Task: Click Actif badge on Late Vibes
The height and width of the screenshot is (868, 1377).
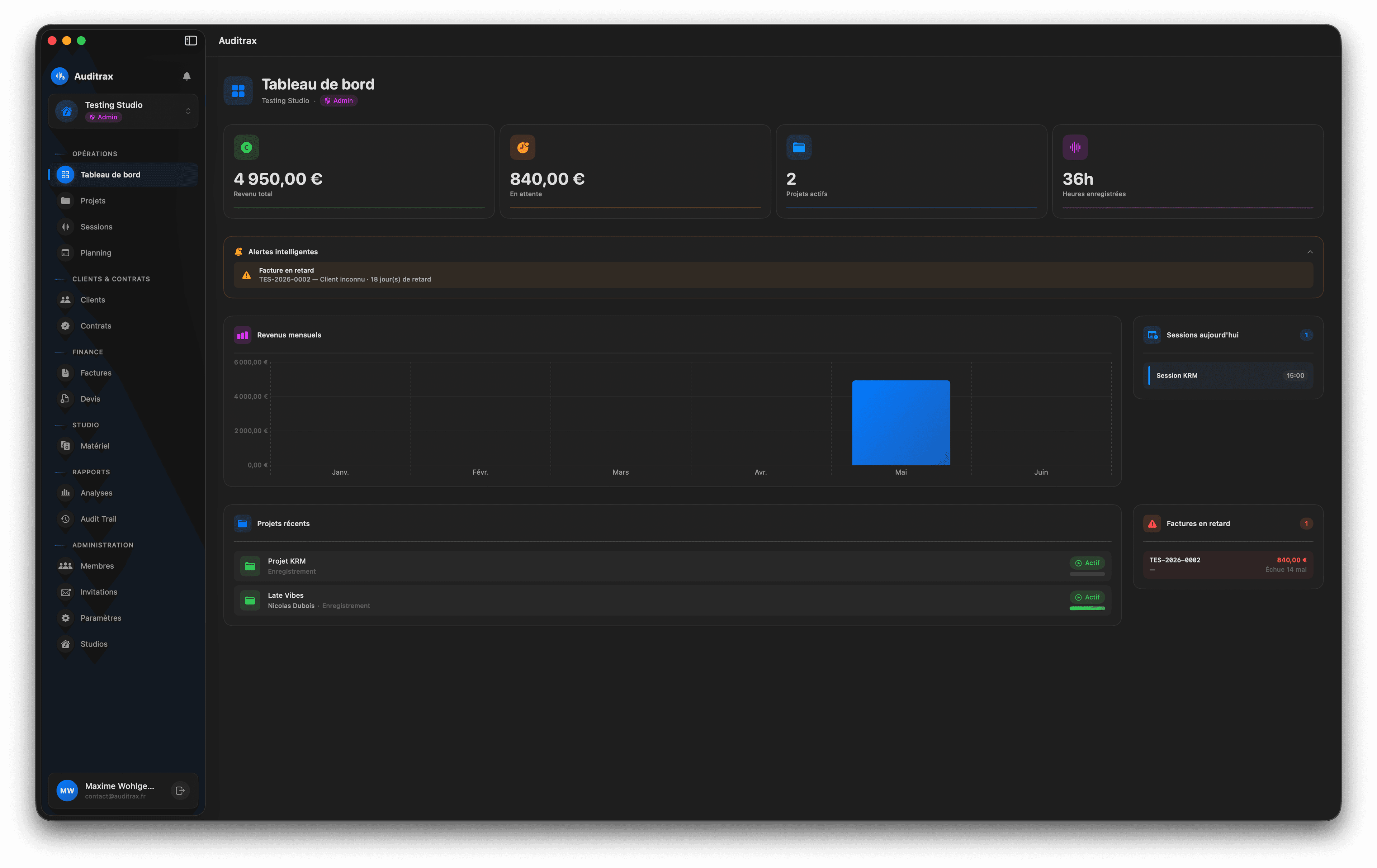Action: click(1087, 597)
